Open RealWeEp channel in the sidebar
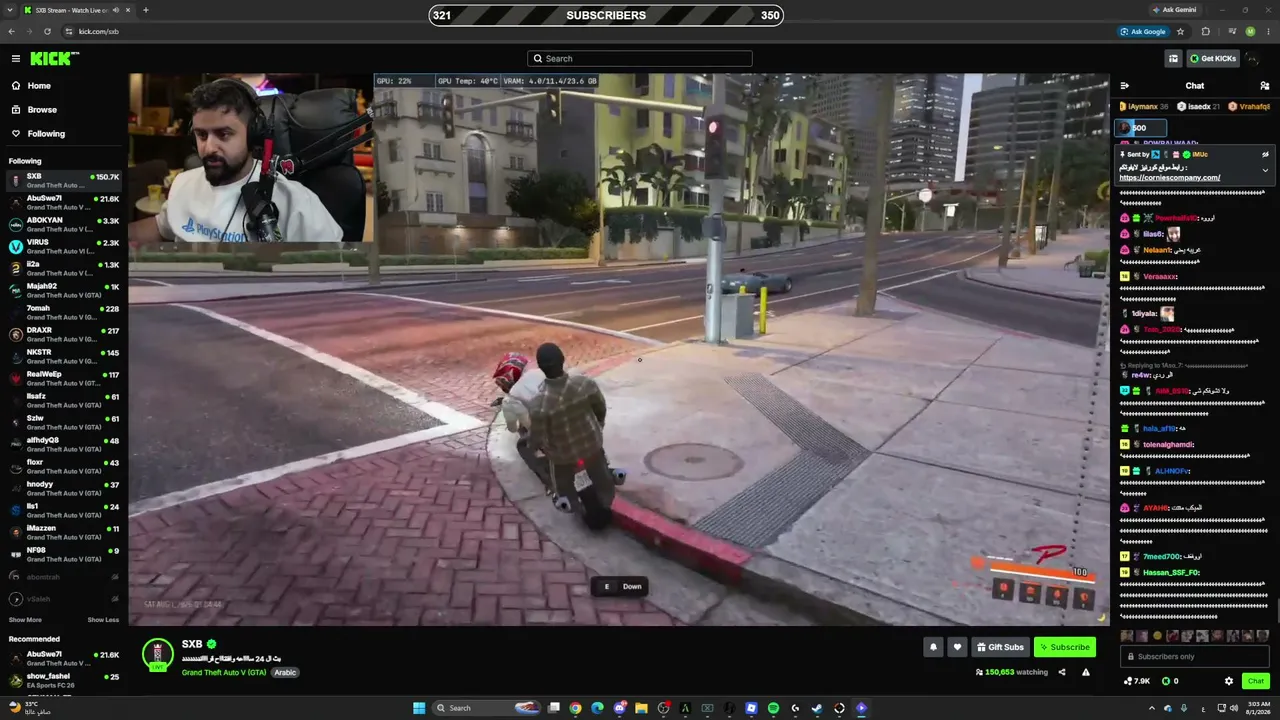 point(64,379)
